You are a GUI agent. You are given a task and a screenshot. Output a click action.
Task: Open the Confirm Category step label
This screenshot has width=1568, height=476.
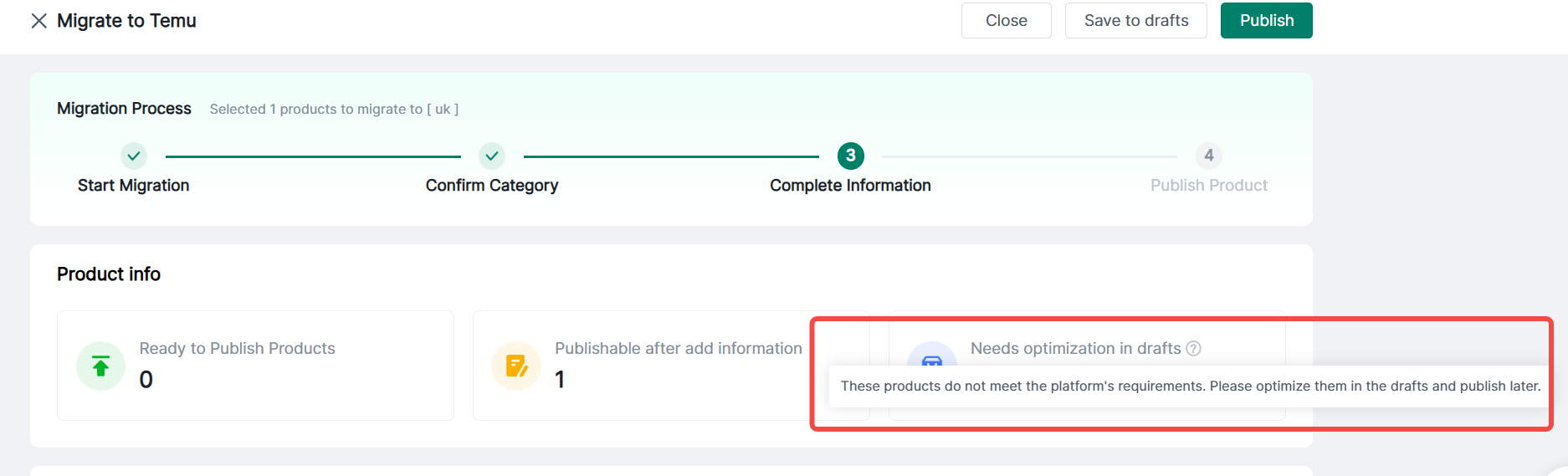click(492, 186)
